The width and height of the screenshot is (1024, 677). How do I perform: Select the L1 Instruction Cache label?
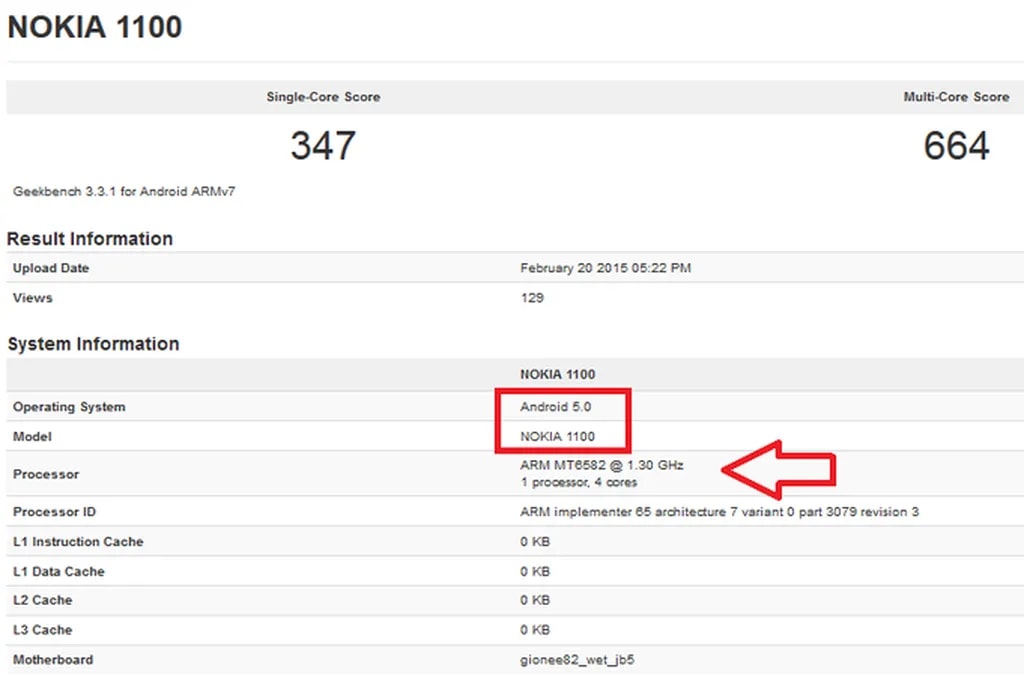(x=78, y=542)
